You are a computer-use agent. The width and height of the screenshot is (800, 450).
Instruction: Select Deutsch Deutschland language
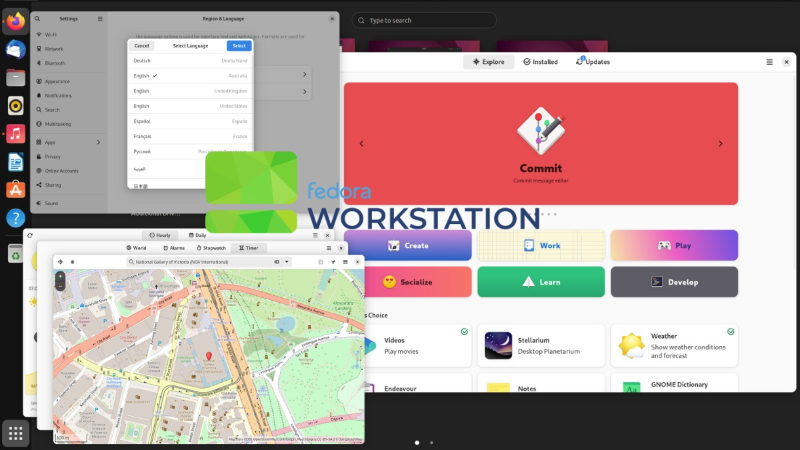[190, 61]
